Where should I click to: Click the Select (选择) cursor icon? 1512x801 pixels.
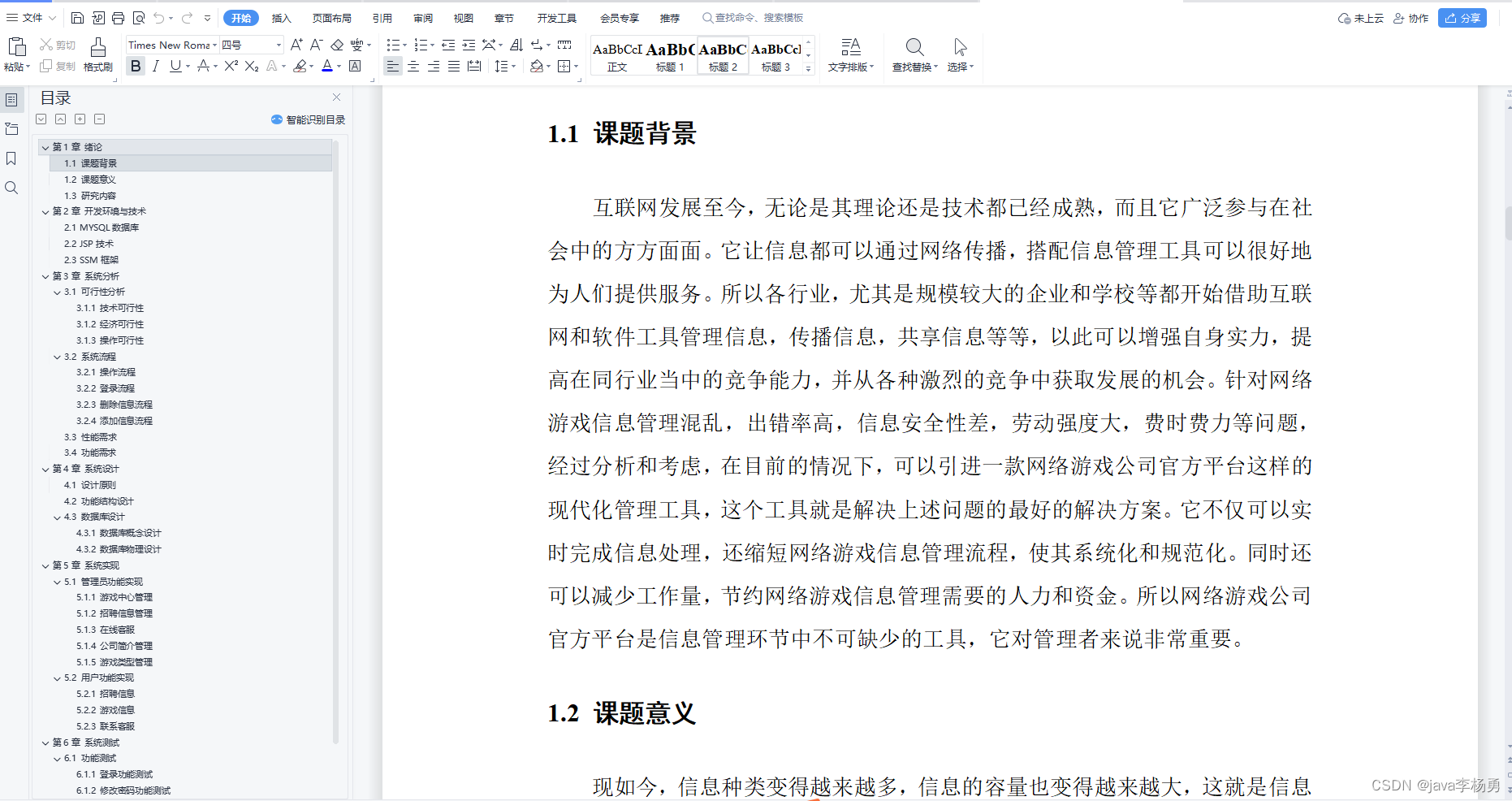coord(960,47)
